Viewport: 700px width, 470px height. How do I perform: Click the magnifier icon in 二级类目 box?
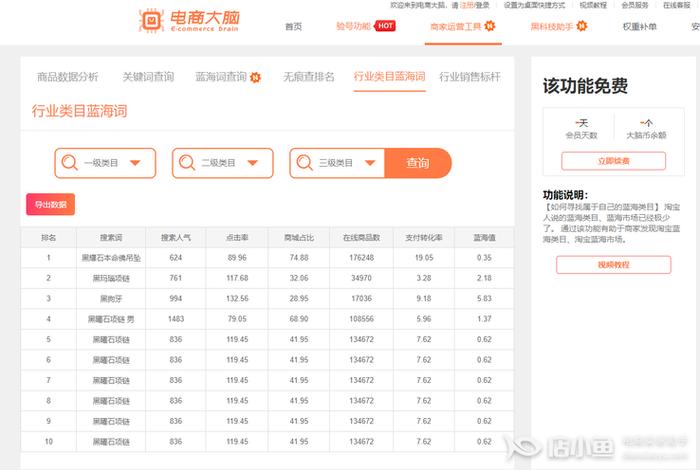pyautogui.click(x=187, y=162)
